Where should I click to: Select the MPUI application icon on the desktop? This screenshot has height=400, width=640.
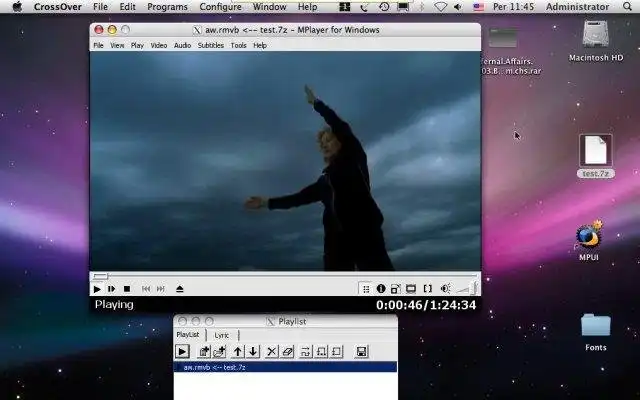pos(589,240)
